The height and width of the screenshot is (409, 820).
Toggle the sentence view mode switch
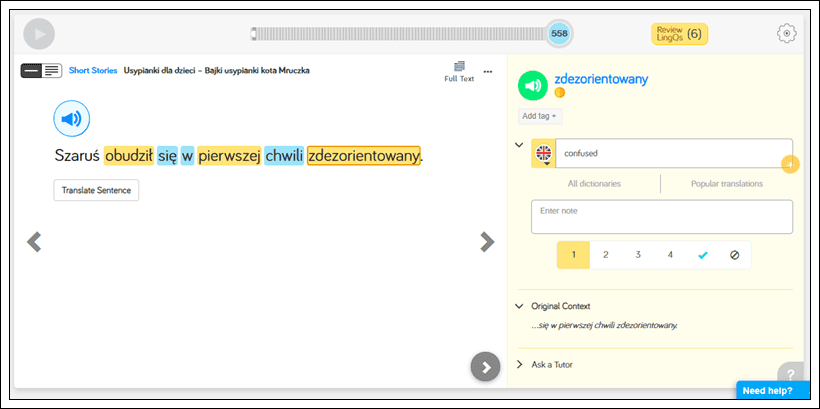(41, 70)
